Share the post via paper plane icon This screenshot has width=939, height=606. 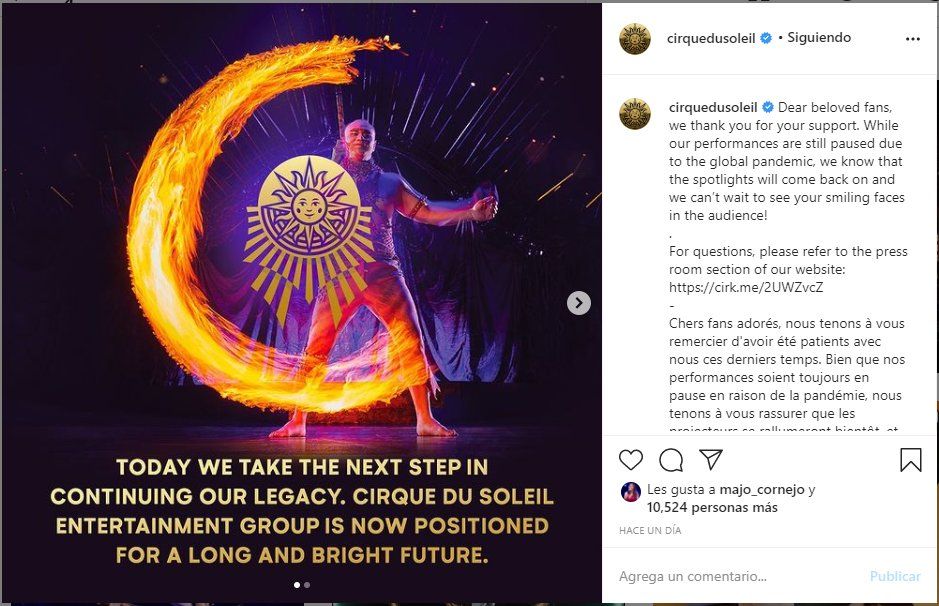click(x=711, y=460)
